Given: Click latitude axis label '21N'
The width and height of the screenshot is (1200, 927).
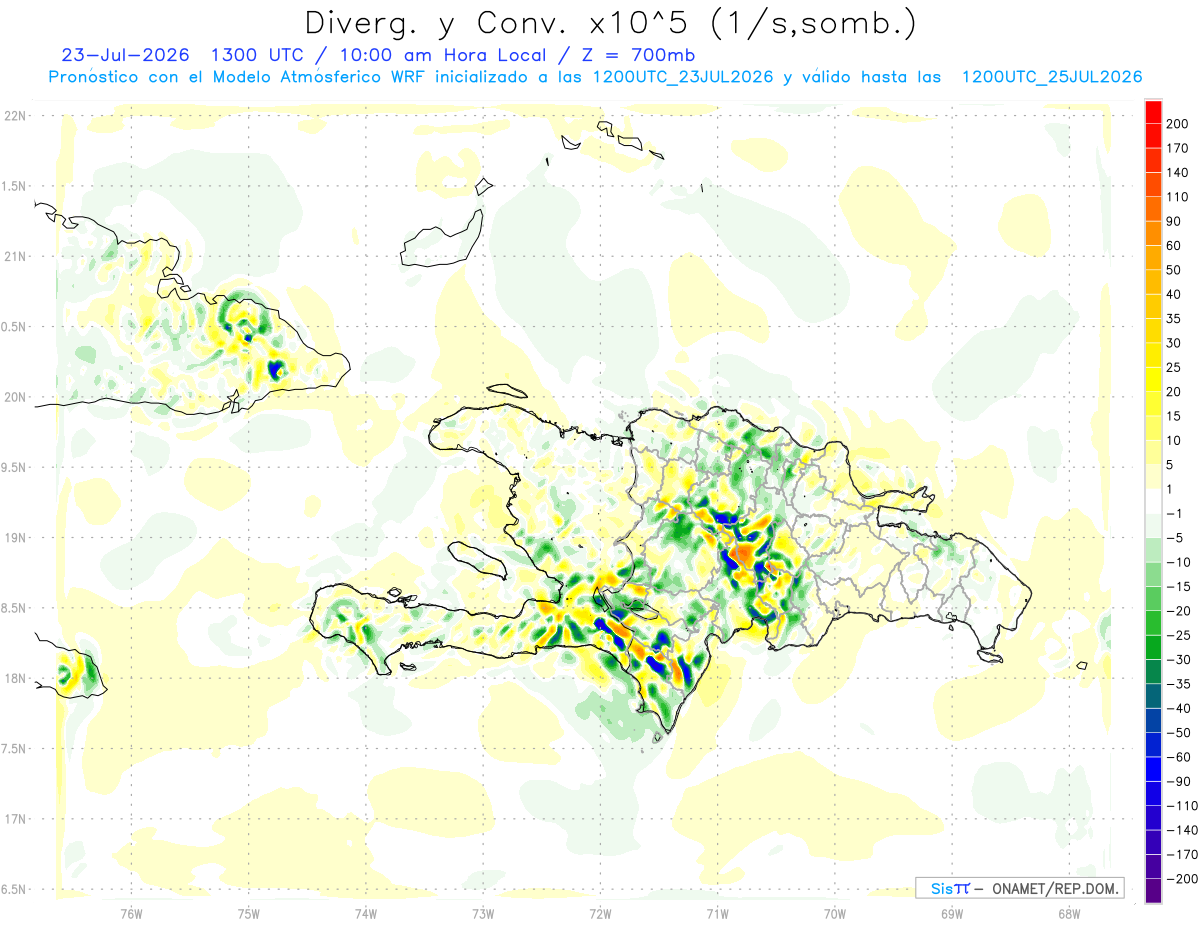Looking at the screenshot, I should click(x=15, y=256).
